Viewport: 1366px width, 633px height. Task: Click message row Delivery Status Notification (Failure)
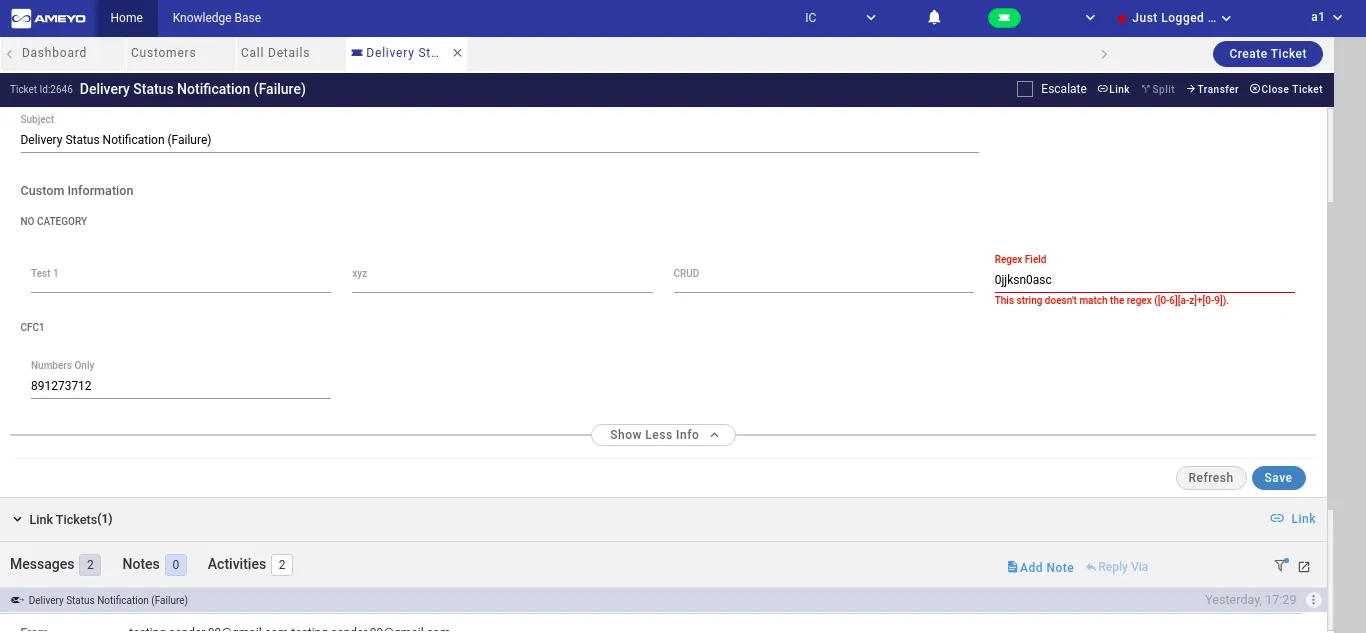point(664,600)
